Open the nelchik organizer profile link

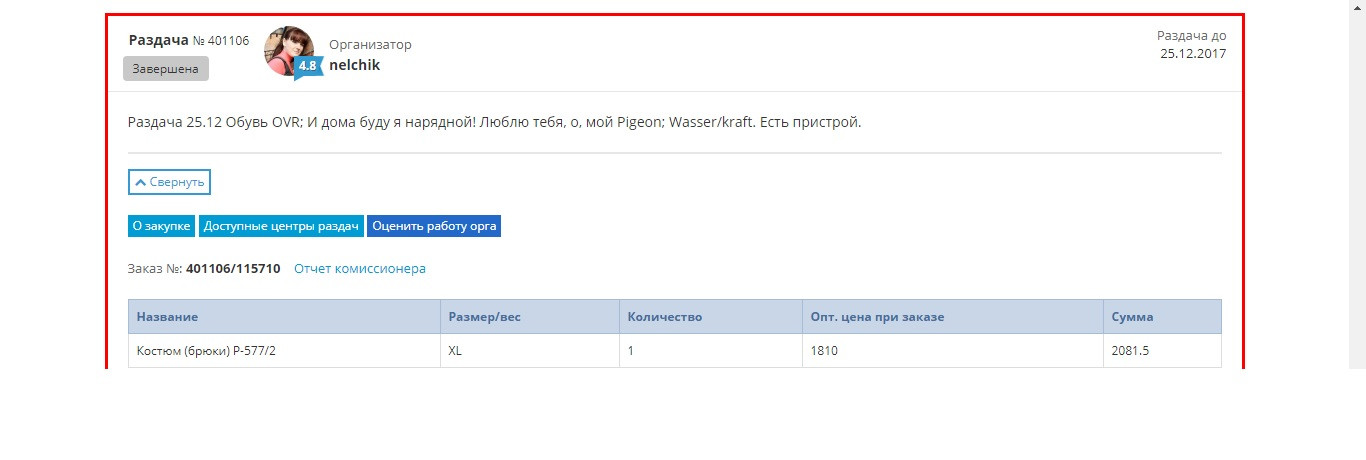354,65
